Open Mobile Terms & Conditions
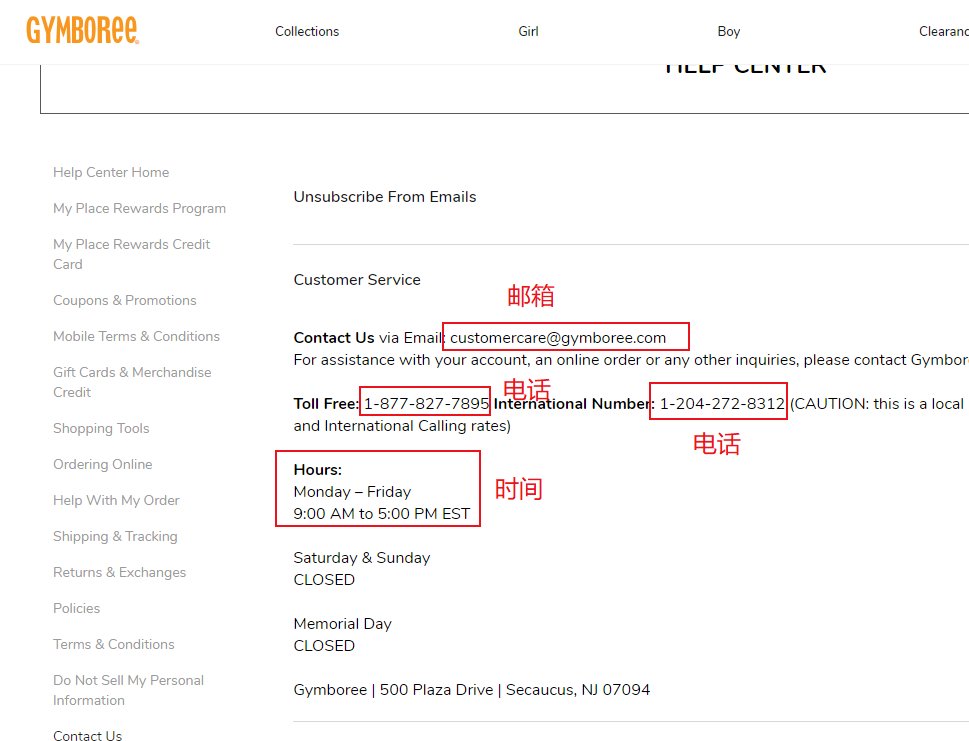Viewport: 969px width, 741px height. pos(137,336)
